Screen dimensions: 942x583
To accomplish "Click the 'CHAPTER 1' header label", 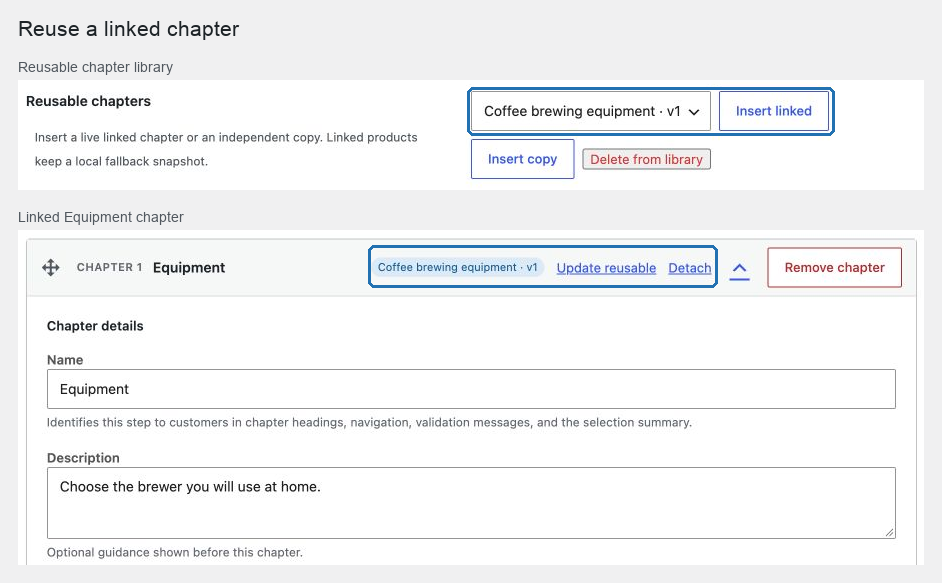I will tap(109, 267).
